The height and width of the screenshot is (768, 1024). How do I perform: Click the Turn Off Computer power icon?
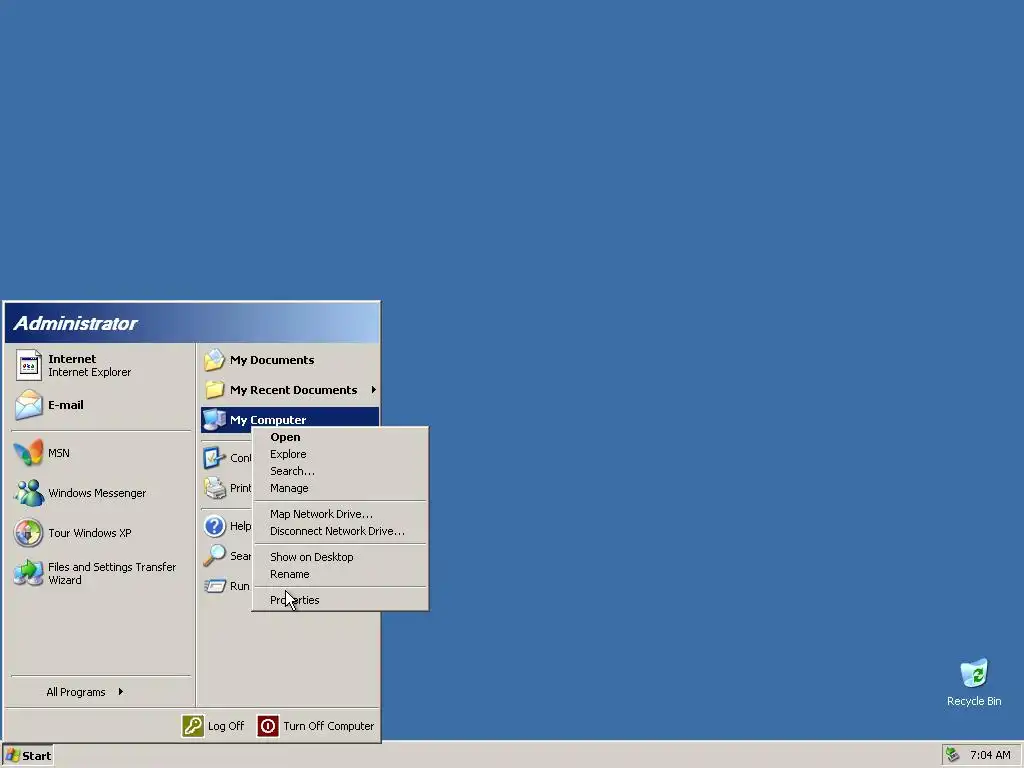pyautogui.click(x=268, y=726)
